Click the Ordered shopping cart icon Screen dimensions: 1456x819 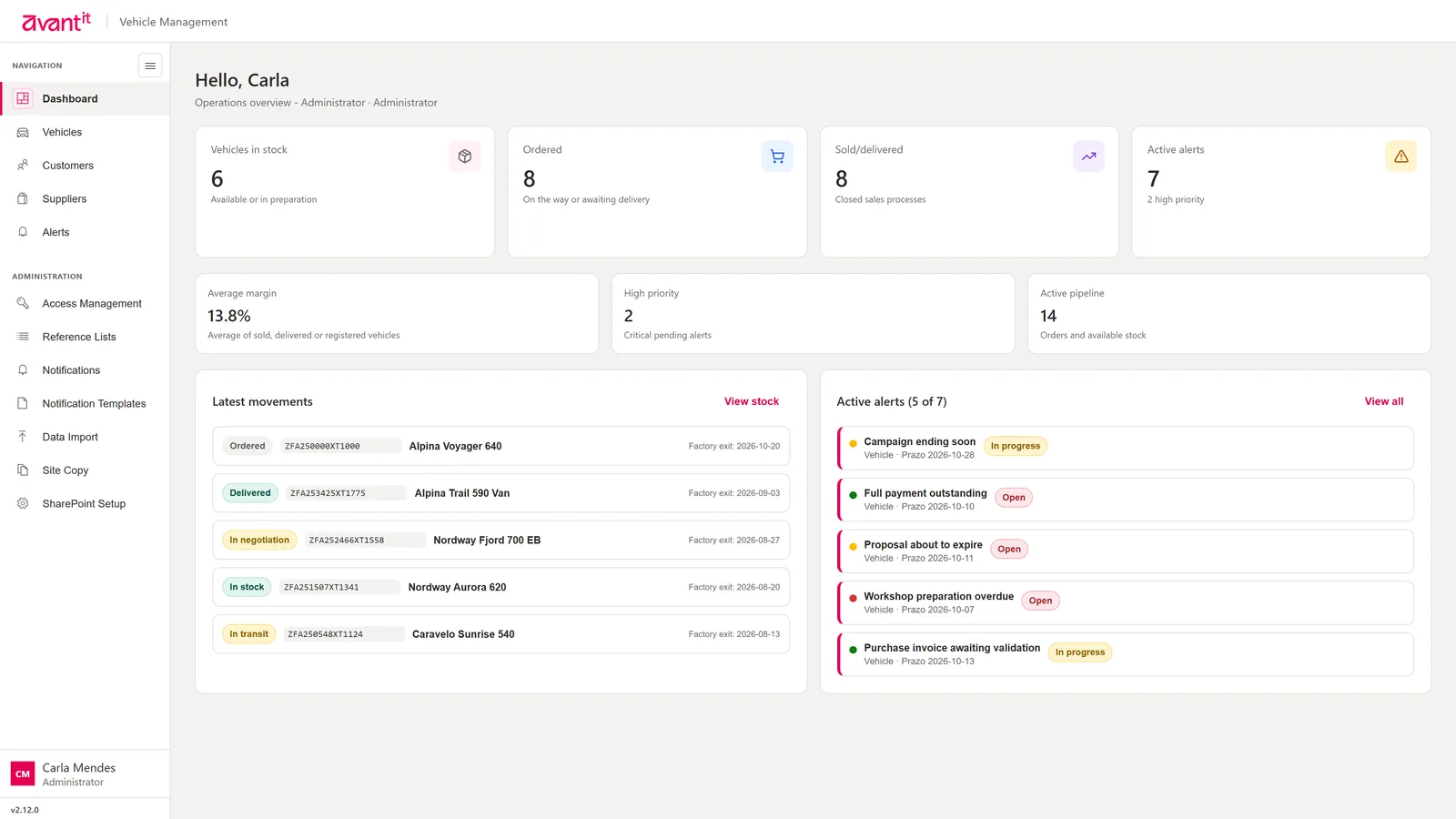[777, 157]
